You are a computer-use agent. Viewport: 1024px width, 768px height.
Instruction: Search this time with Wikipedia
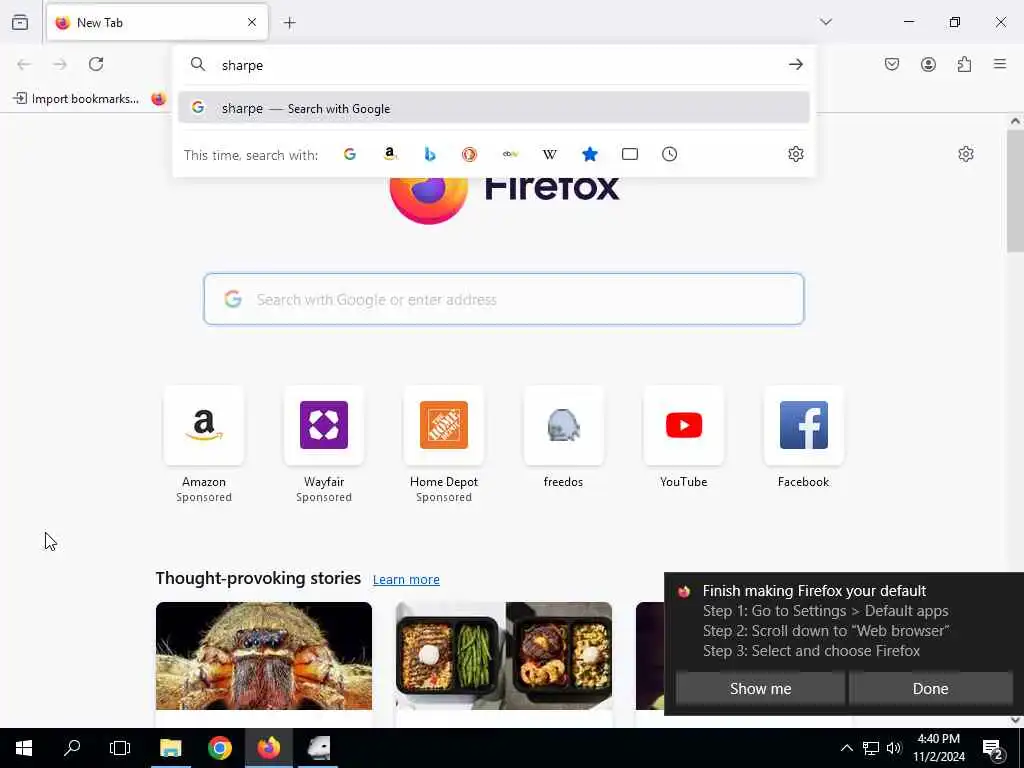pyautogui.click(x=550, y=154)
